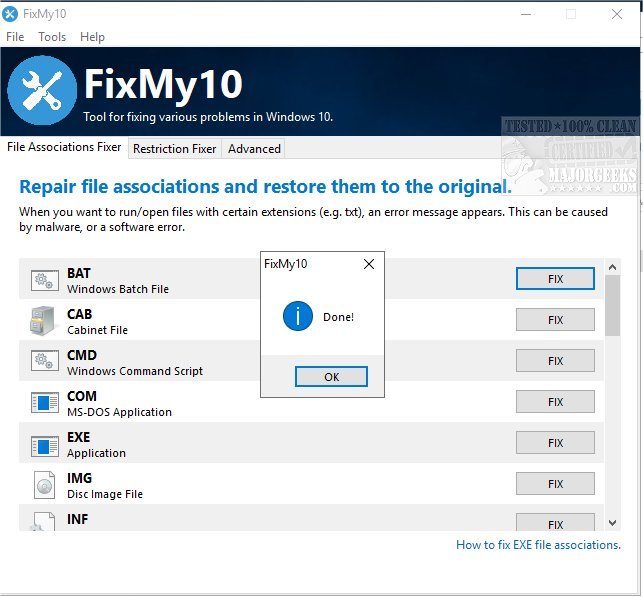
Task: Click the EXE row label
Action: (79, 437)
